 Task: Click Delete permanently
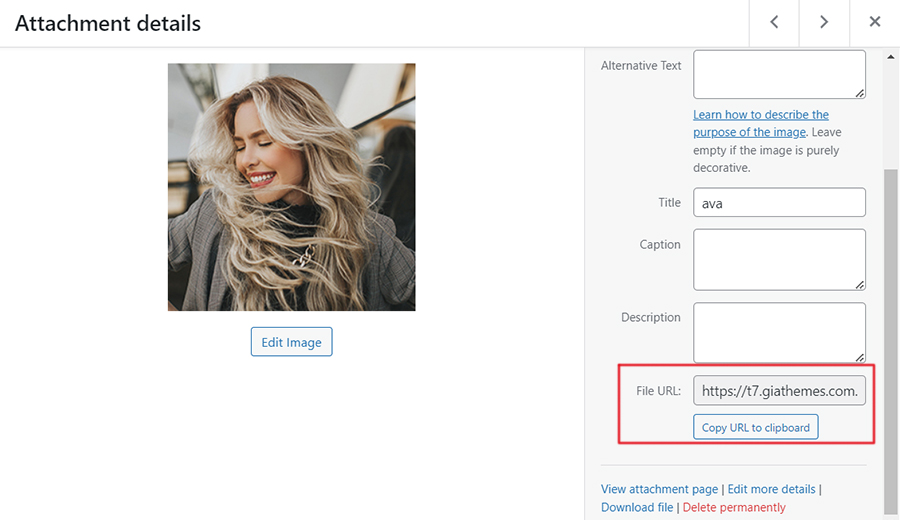[734, 507]
